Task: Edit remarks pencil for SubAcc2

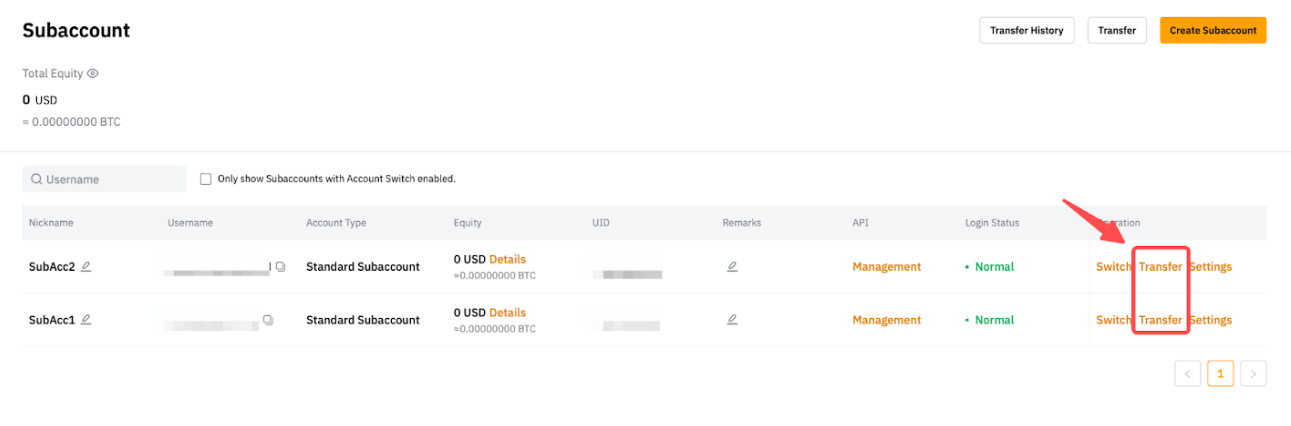Action: click(x=732, y=266)
